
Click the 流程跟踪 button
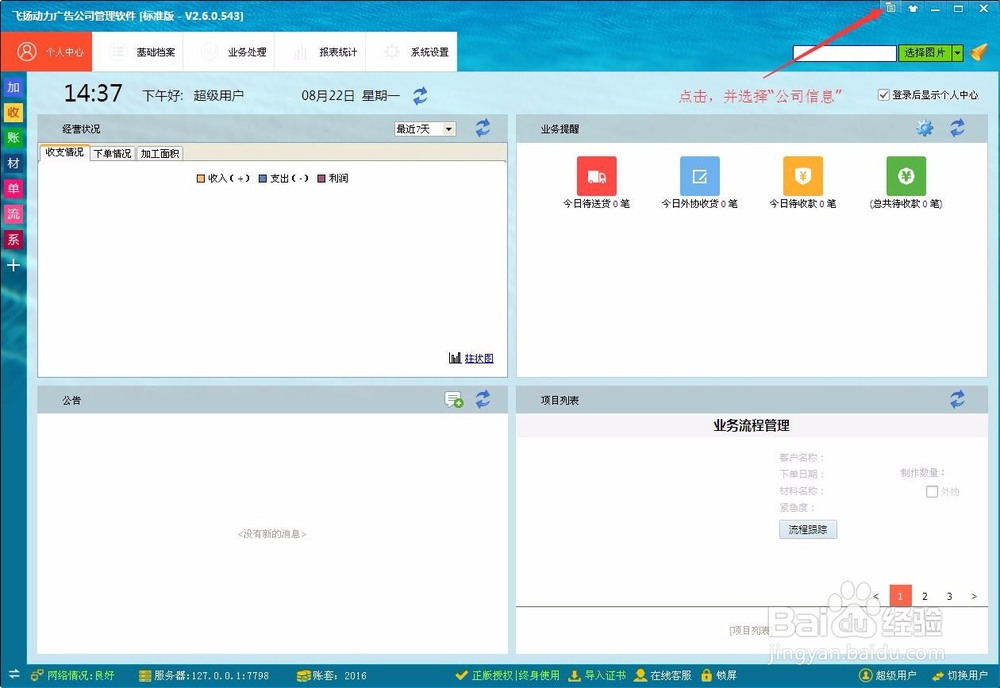point(808,529)
